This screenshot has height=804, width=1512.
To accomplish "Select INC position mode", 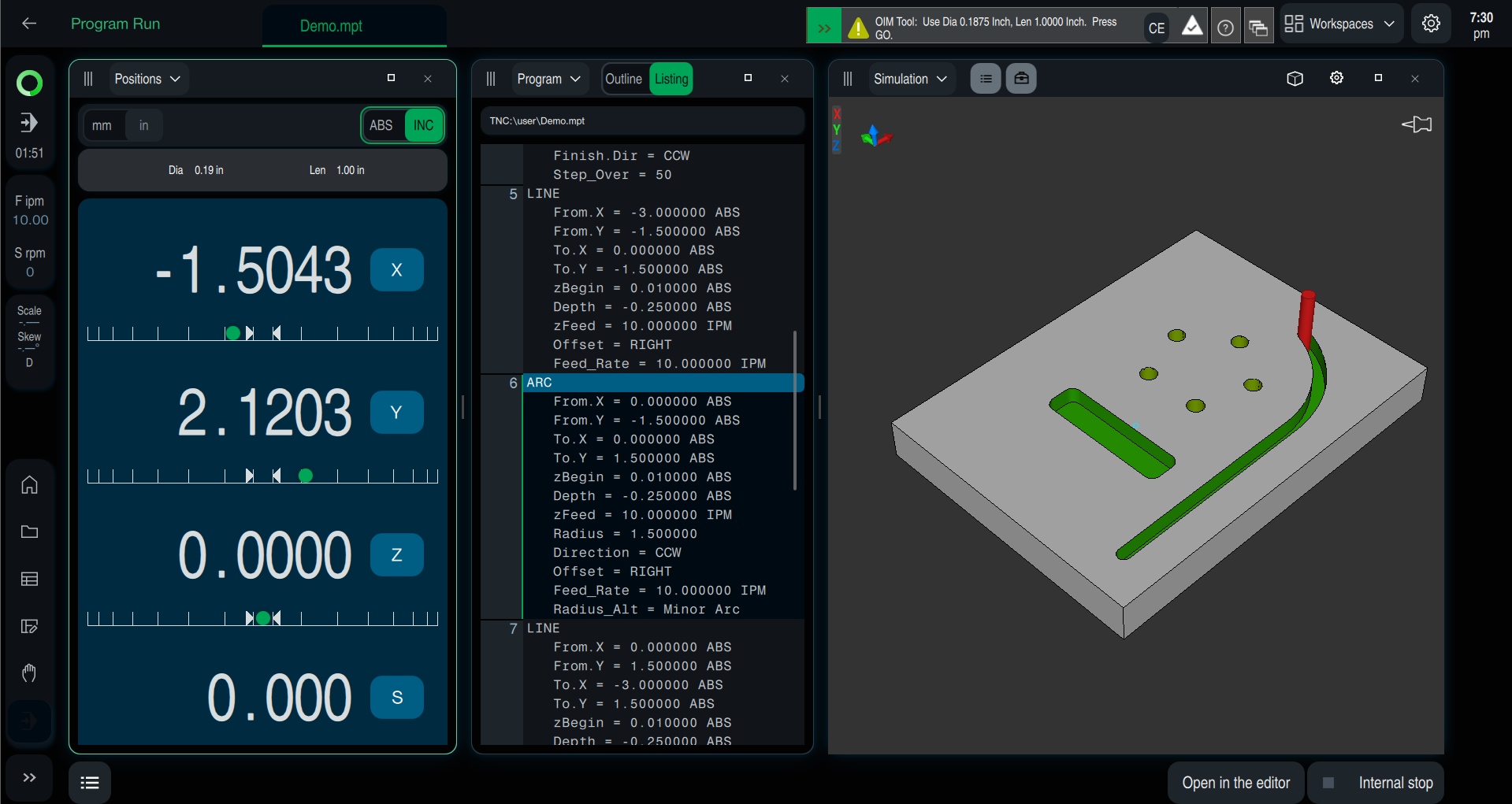I will point(423,125).
